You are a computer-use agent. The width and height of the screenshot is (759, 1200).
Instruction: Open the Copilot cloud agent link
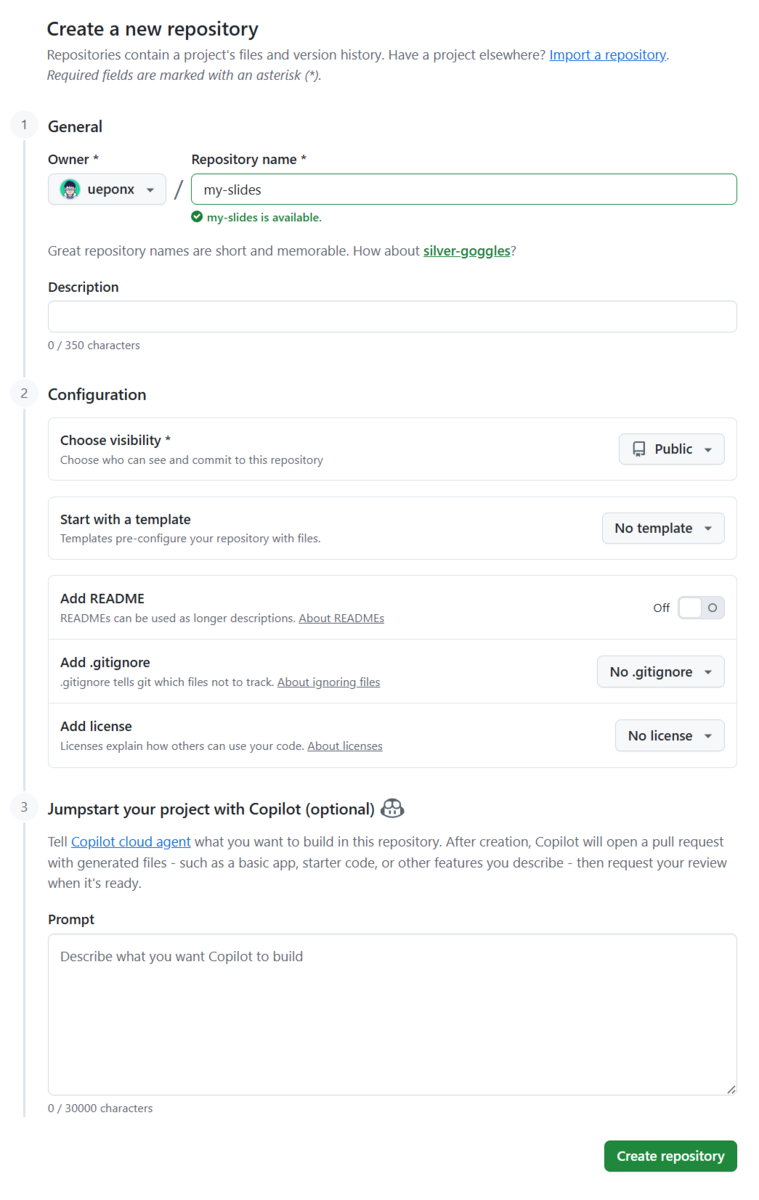point(131,842)
